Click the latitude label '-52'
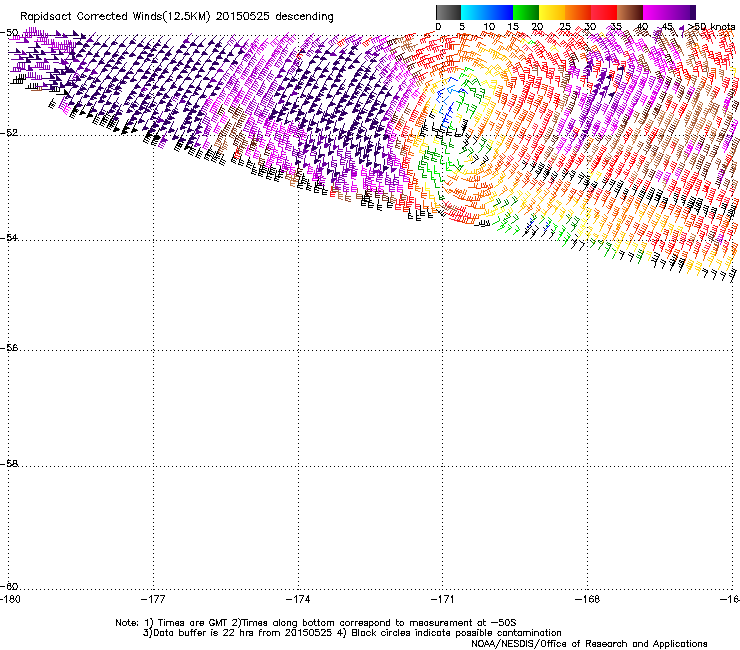This screenshot has height=650, width=740. (x=9, y=133)
